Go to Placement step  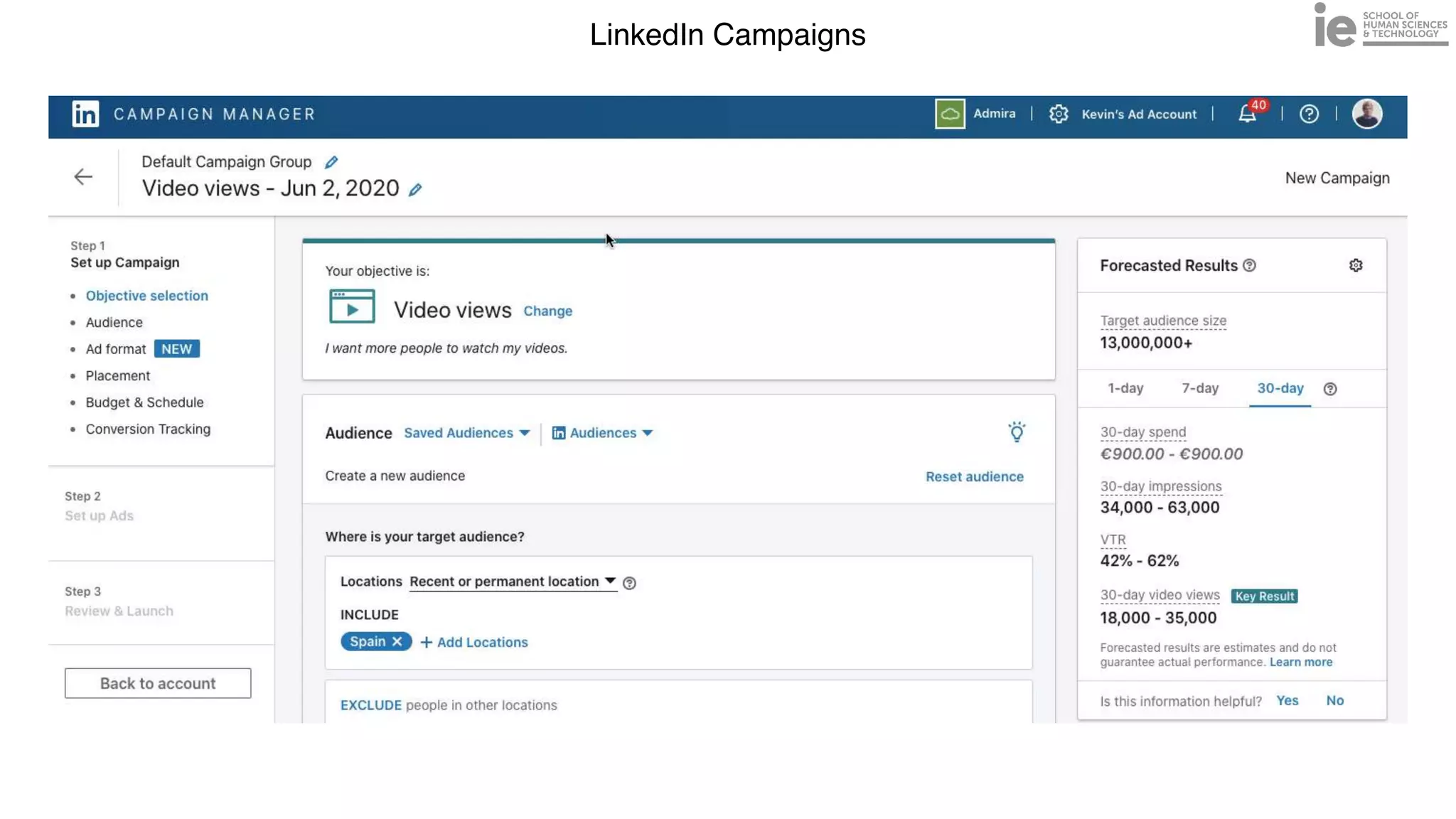(118, 375)
